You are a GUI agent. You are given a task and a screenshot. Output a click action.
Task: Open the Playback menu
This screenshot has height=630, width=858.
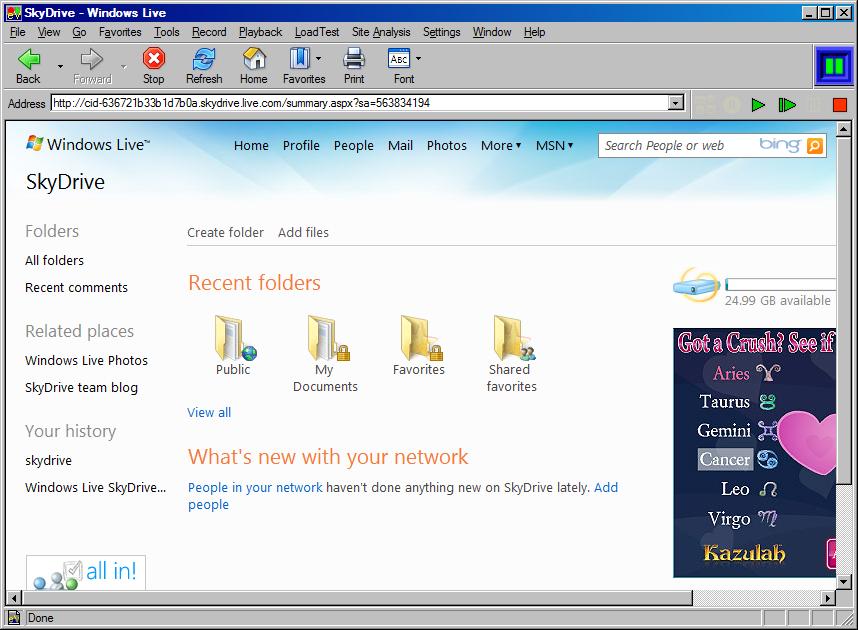pos(260,32)
